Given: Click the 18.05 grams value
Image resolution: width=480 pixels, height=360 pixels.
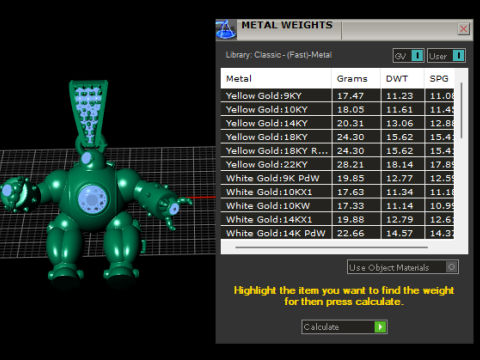Looking at the screenshot, I should point(350,110).
